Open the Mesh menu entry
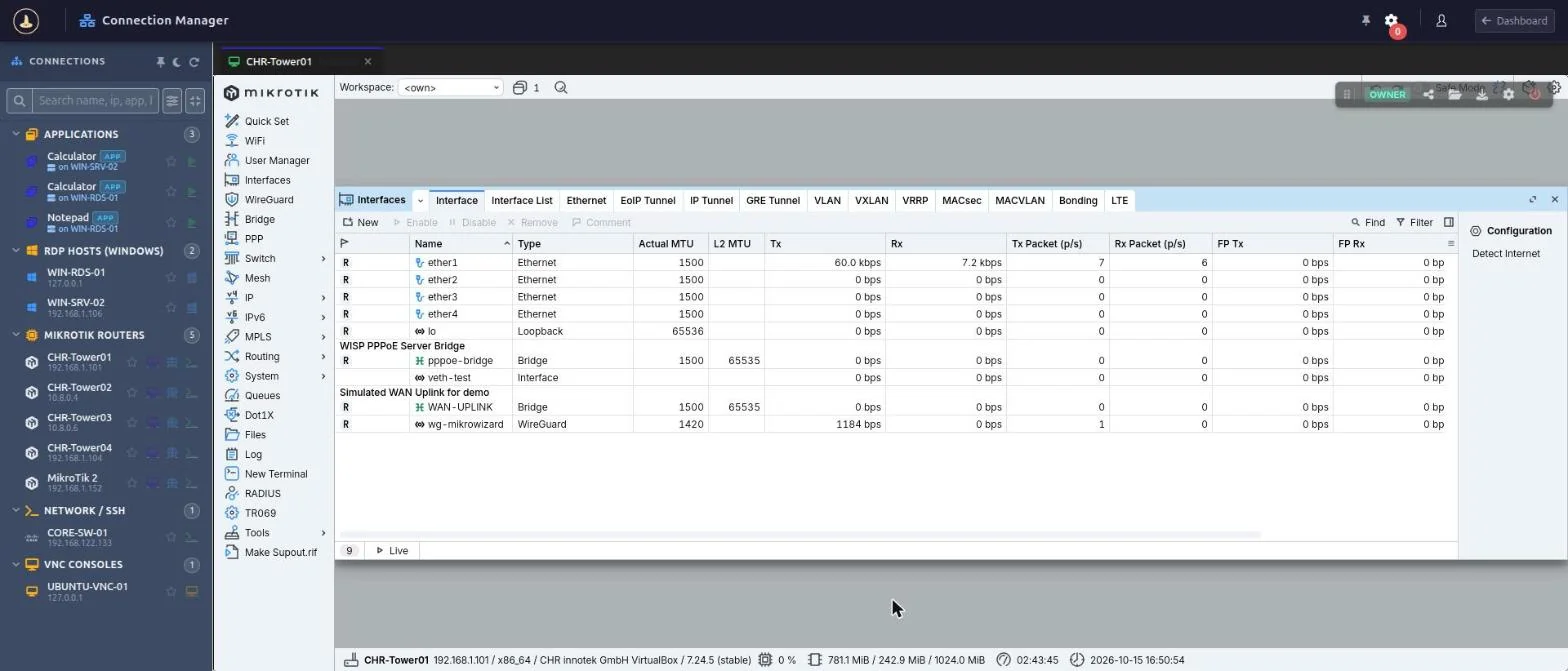 tap(257, 278)
